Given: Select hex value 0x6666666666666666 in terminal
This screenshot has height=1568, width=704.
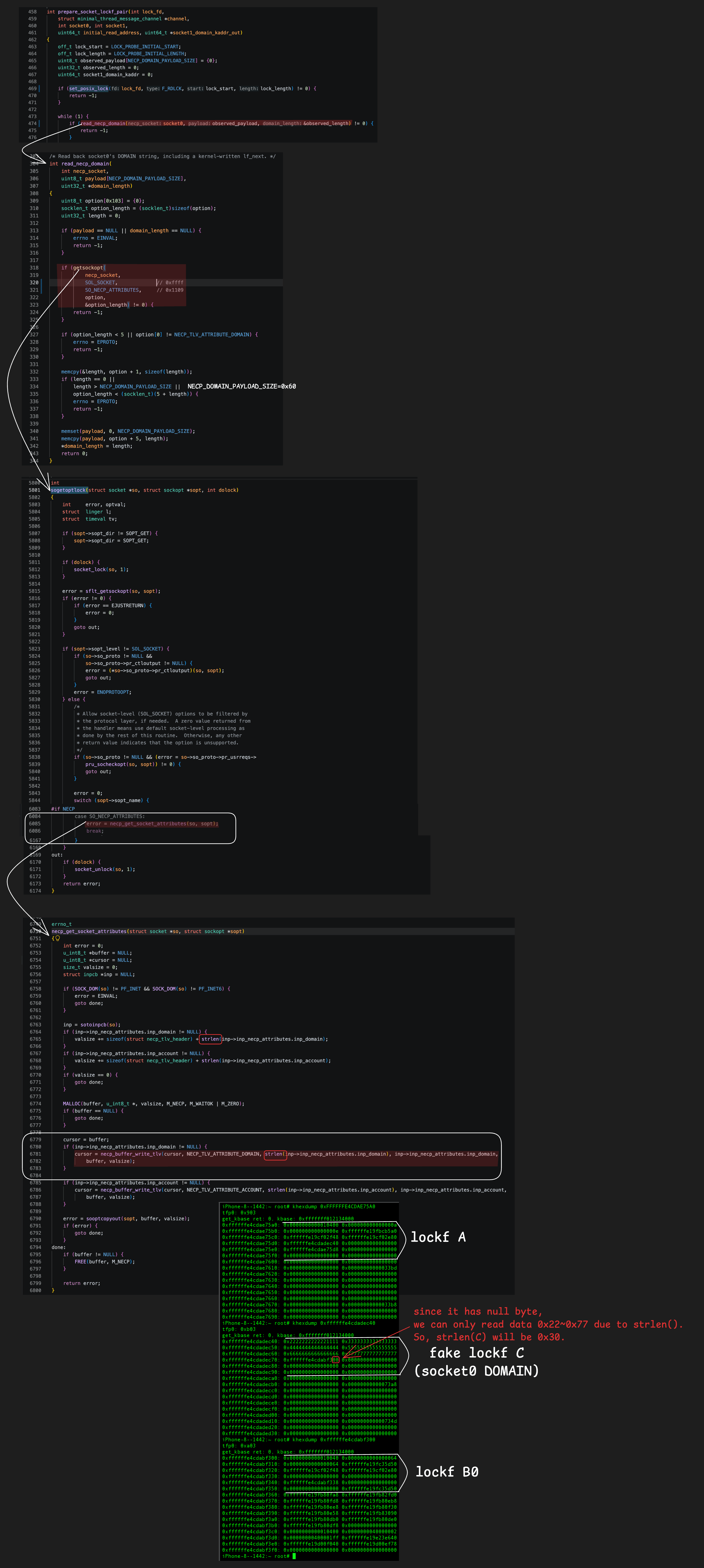Looking at the screenshot, I should [311, 1354].
